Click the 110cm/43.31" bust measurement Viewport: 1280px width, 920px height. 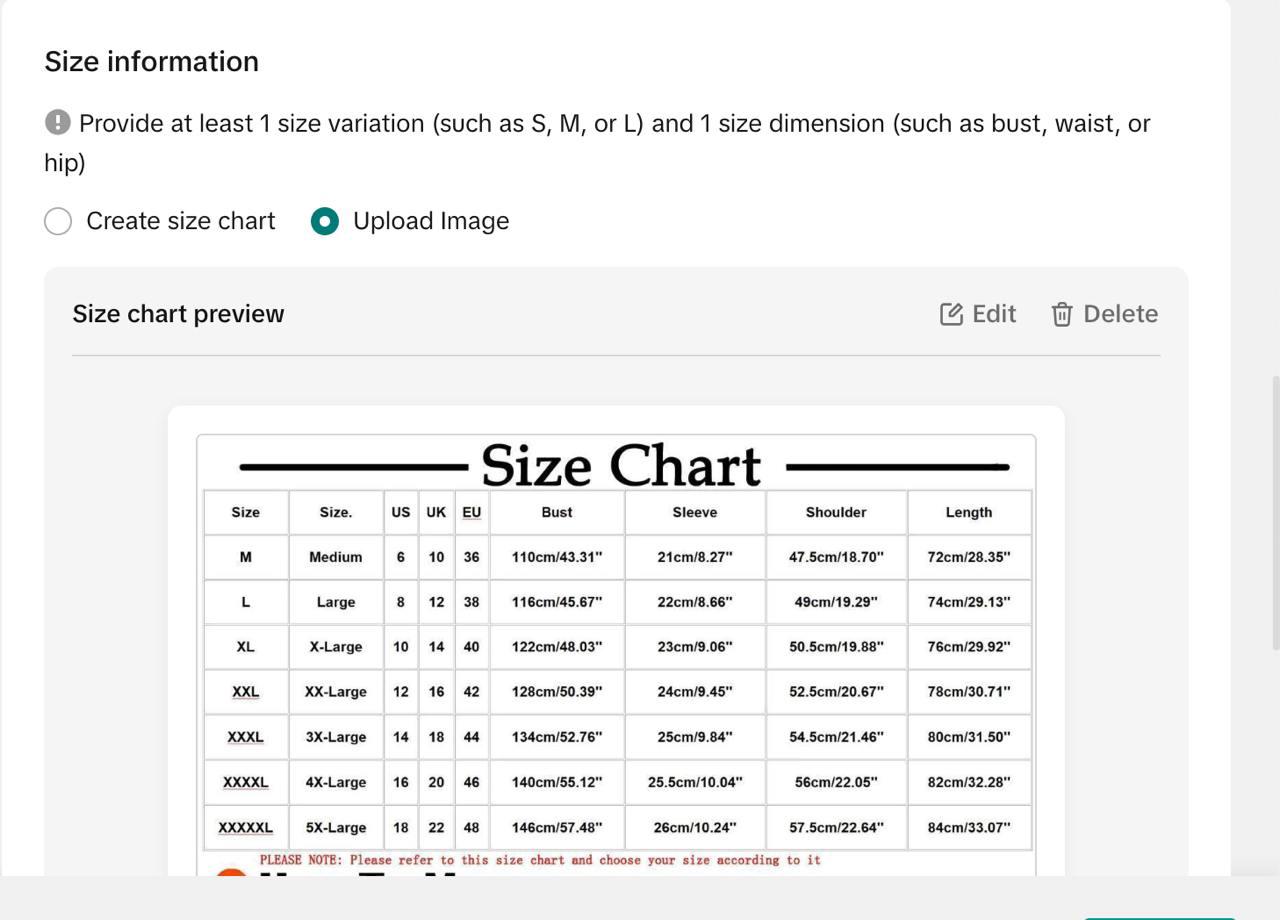pyautogui.click(x=557, y=557)
